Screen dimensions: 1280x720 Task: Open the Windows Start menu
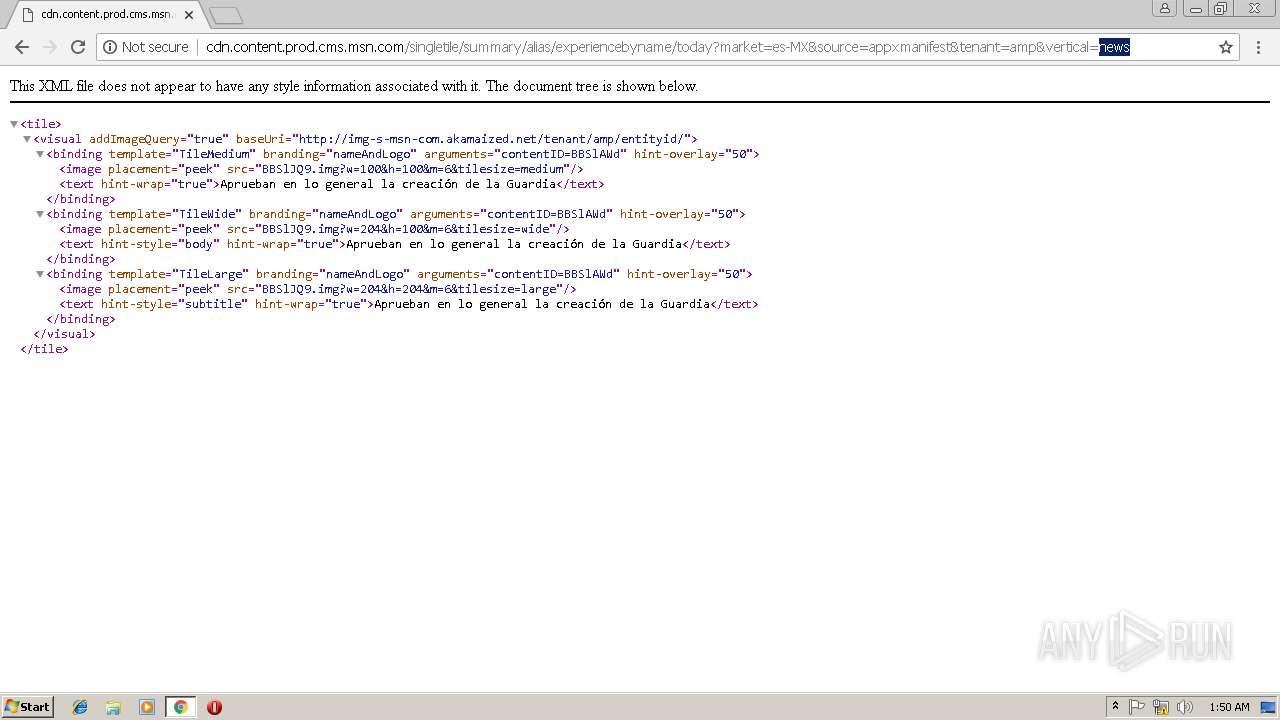coord(27,707)
